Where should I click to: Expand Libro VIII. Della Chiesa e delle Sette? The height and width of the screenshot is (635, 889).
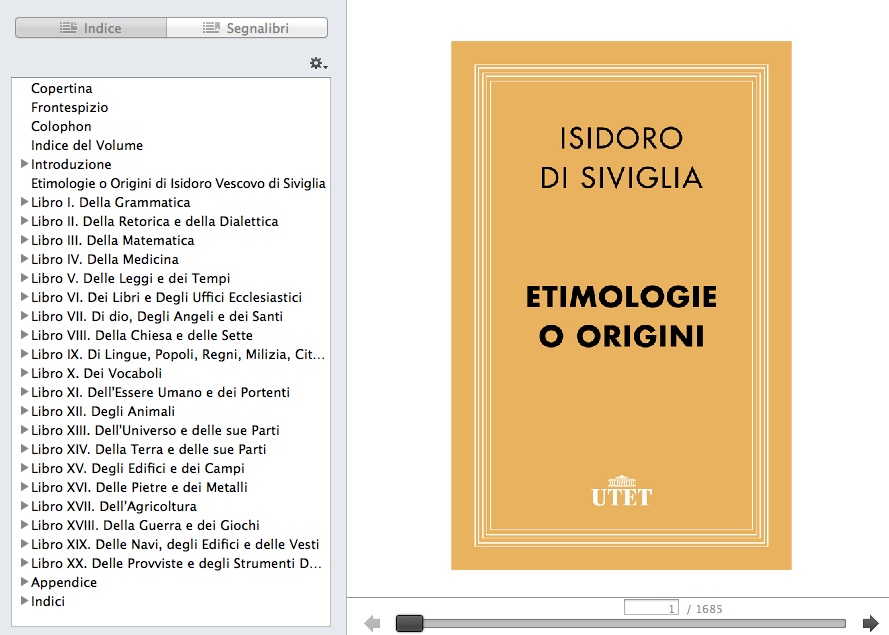point(24,335)
